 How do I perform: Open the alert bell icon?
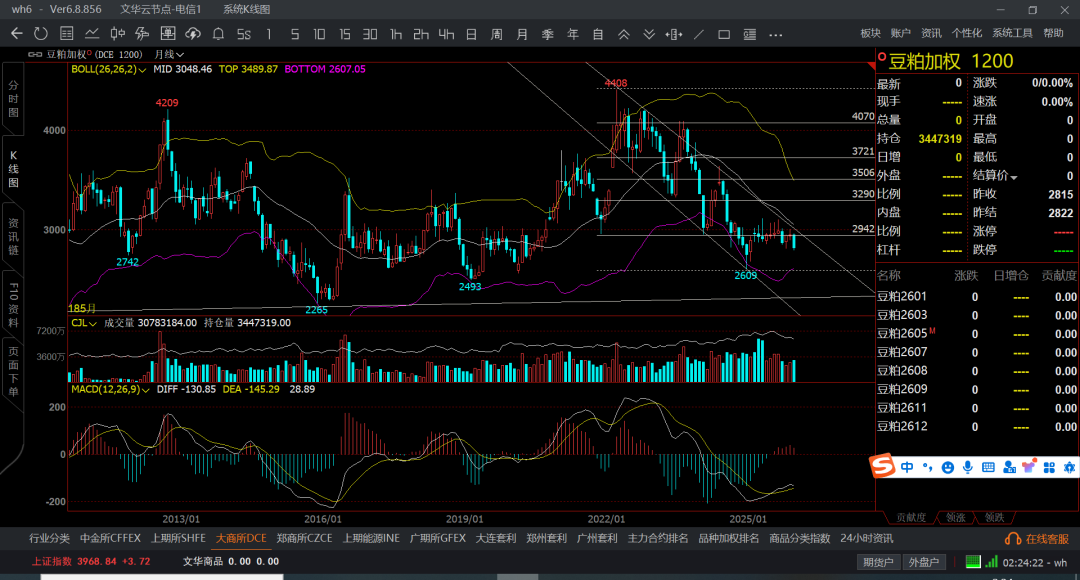(x=218, y=34)
